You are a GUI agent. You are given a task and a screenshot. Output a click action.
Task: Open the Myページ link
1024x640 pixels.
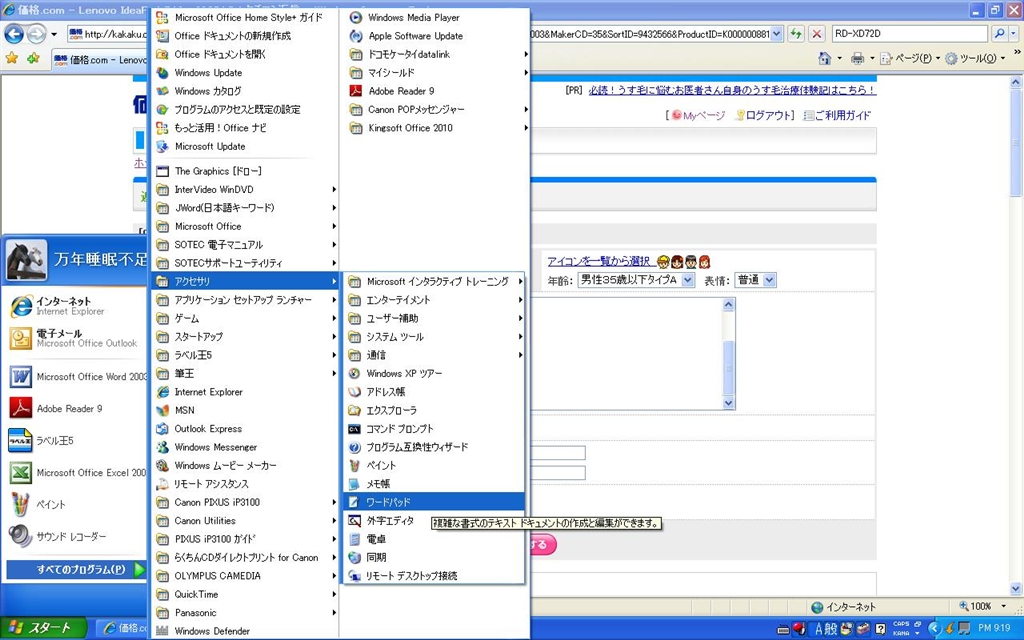(x=703, y=116)
